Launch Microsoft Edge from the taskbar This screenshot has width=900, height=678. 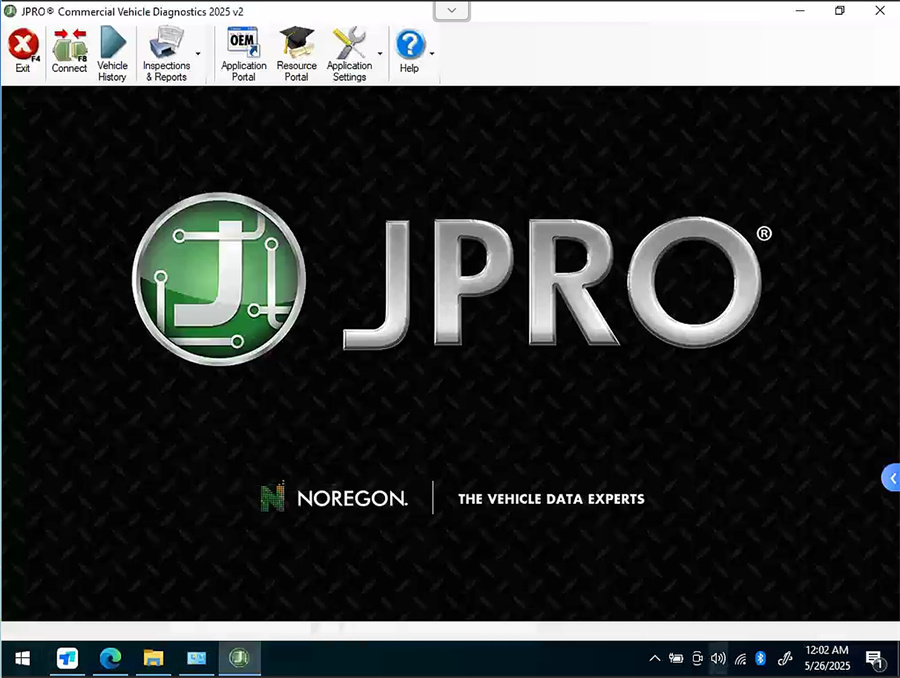(110, 658)
